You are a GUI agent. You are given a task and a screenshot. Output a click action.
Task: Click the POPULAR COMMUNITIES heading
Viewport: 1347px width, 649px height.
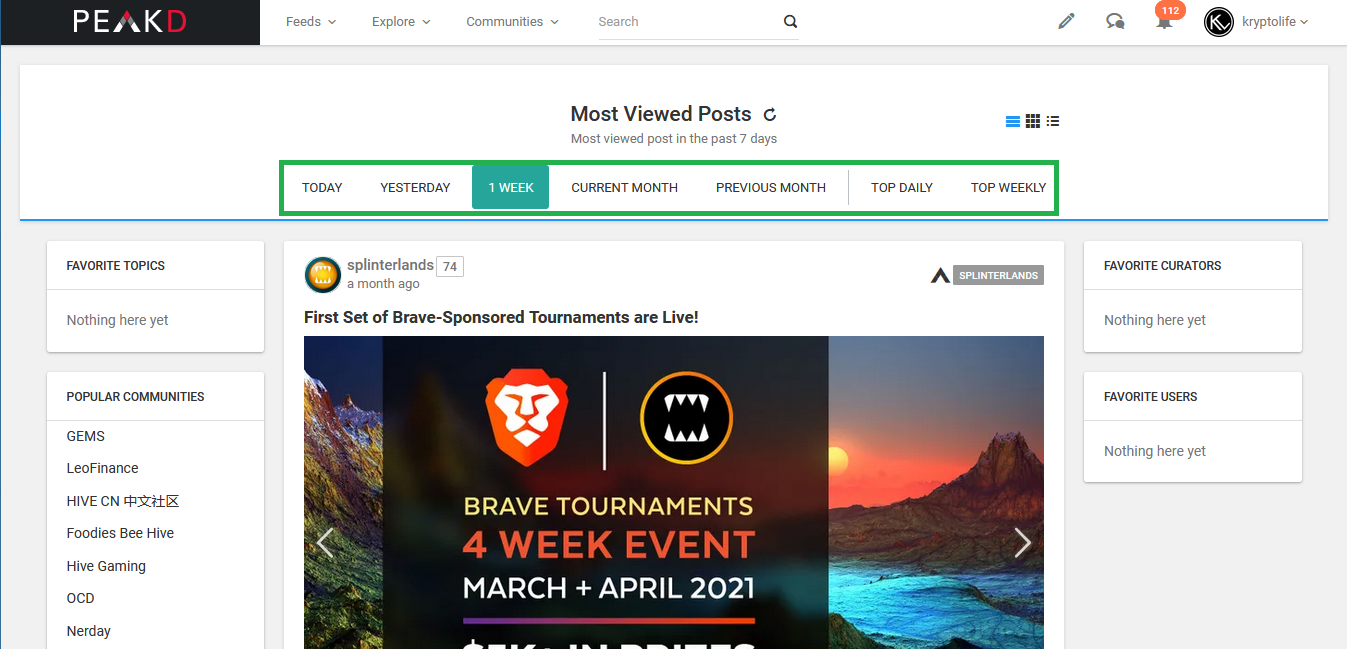(x=135, y=397)
